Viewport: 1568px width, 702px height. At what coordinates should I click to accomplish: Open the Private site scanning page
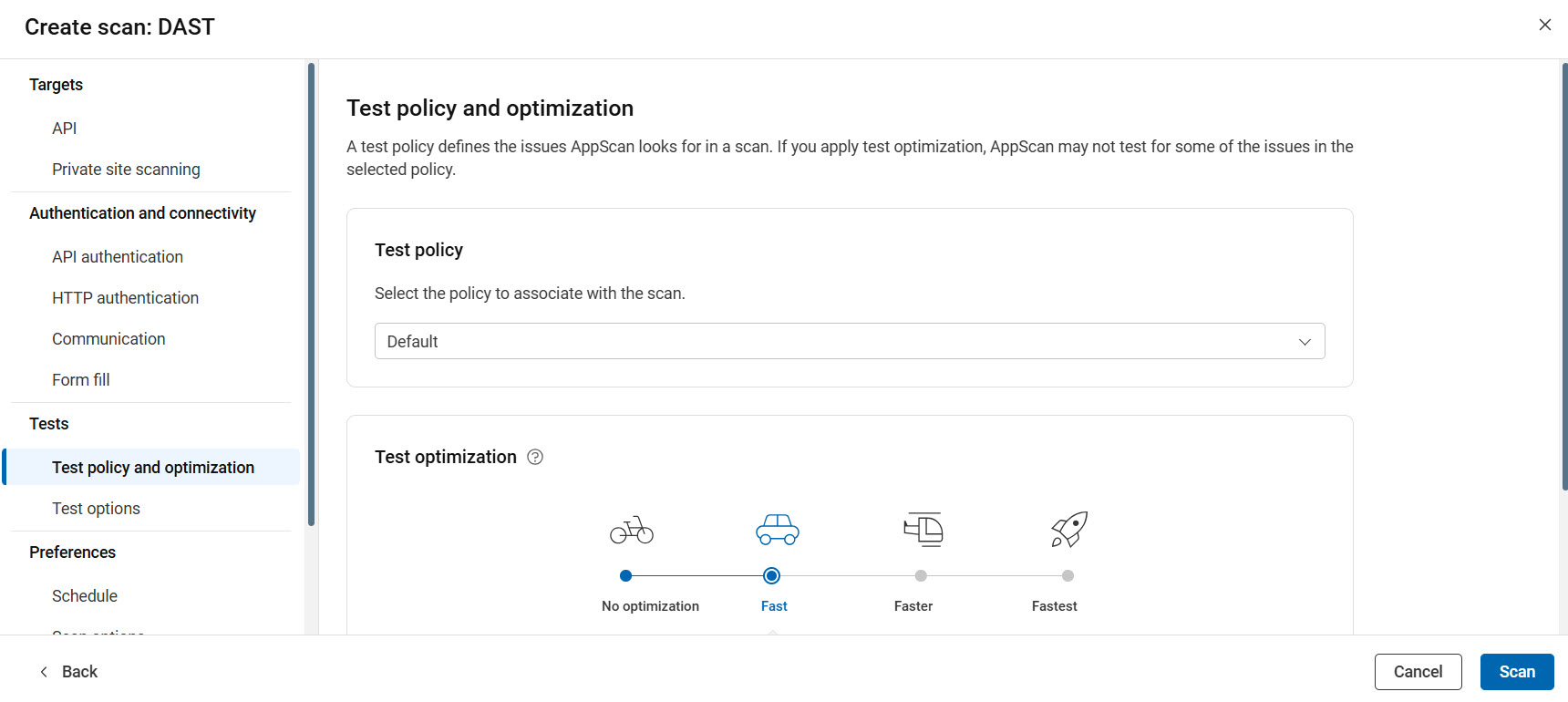(x=126, y=170)
